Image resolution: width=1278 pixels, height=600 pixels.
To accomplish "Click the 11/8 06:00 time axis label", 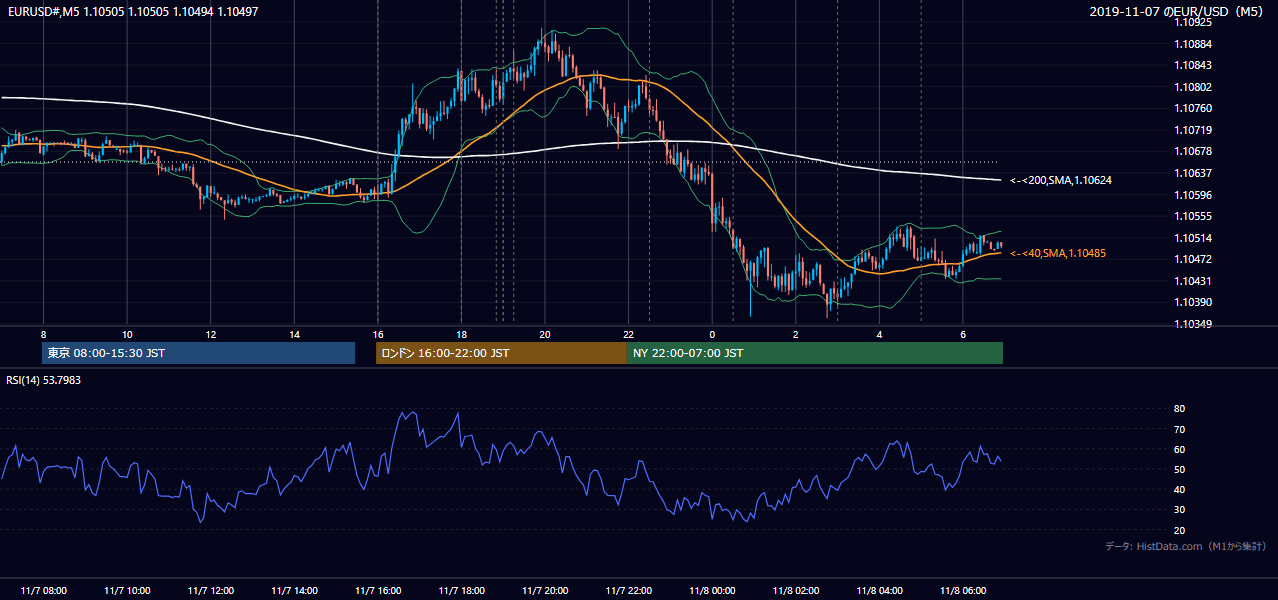I will (x=963, y=590).
